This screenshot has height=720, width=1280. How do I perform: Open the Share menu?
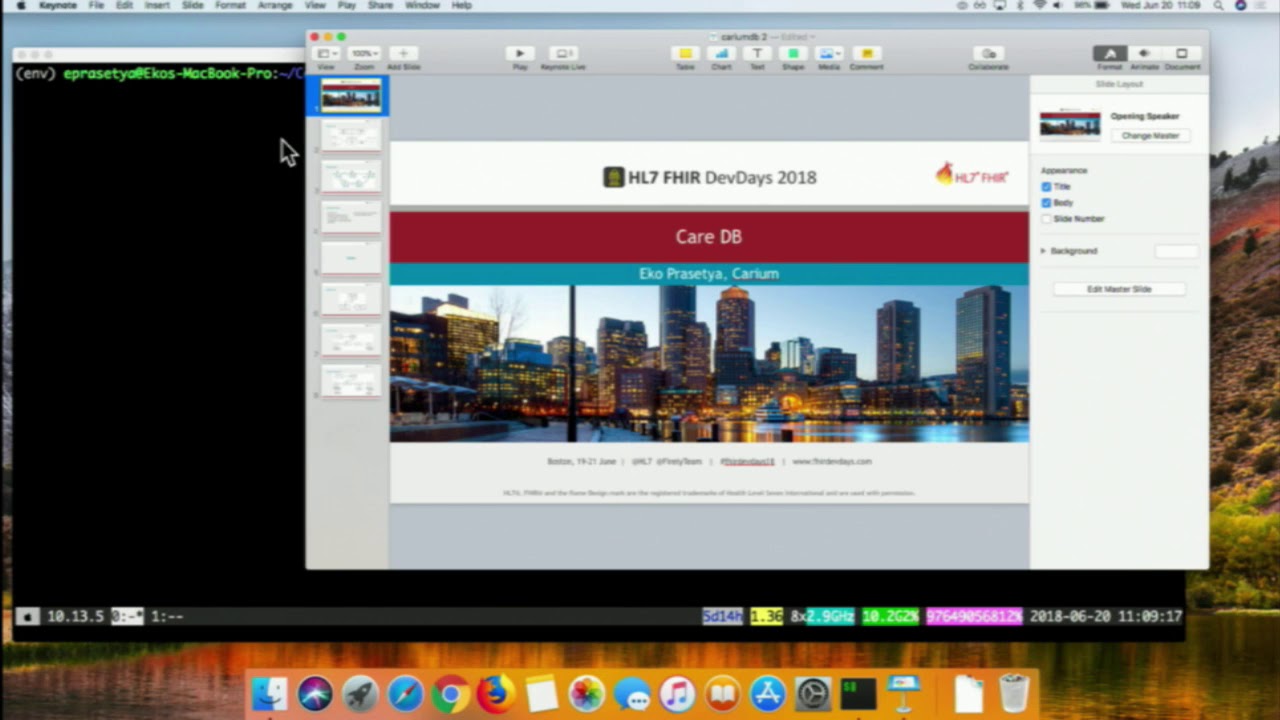(x=380, y=6)
